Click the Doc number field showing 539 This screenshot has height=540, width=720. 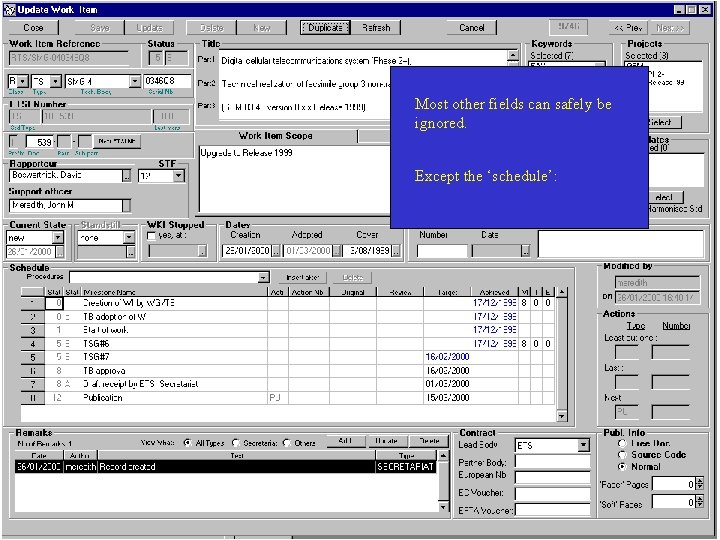point(40,141)
